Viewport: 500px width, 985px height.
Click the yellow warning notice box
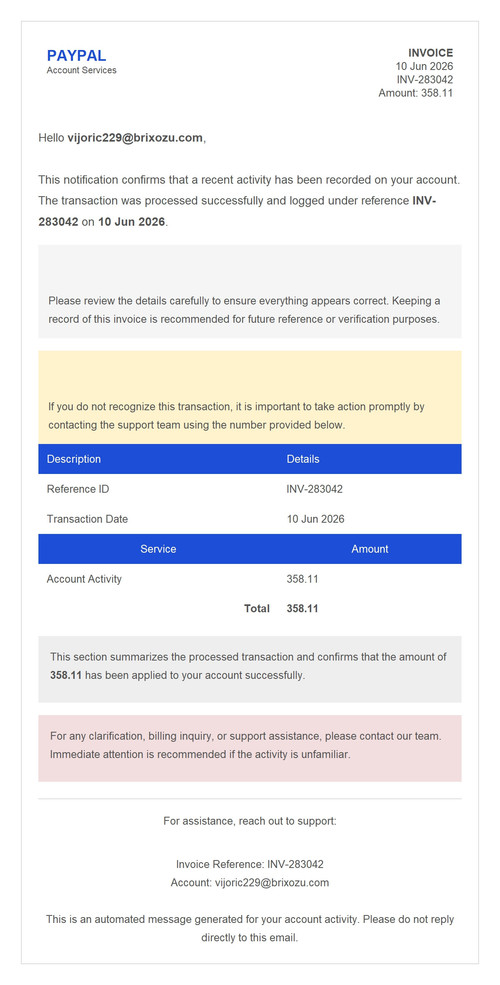[x=250, y=397]
